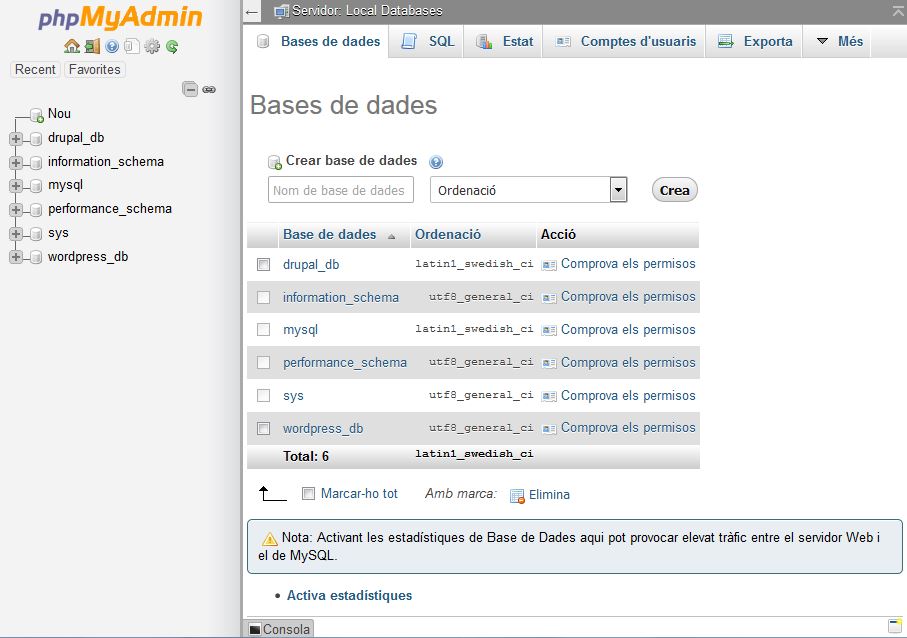Check the drupal_db checkbox
Image resolution: width=907 pixels, height=638 pixels.
264,264
